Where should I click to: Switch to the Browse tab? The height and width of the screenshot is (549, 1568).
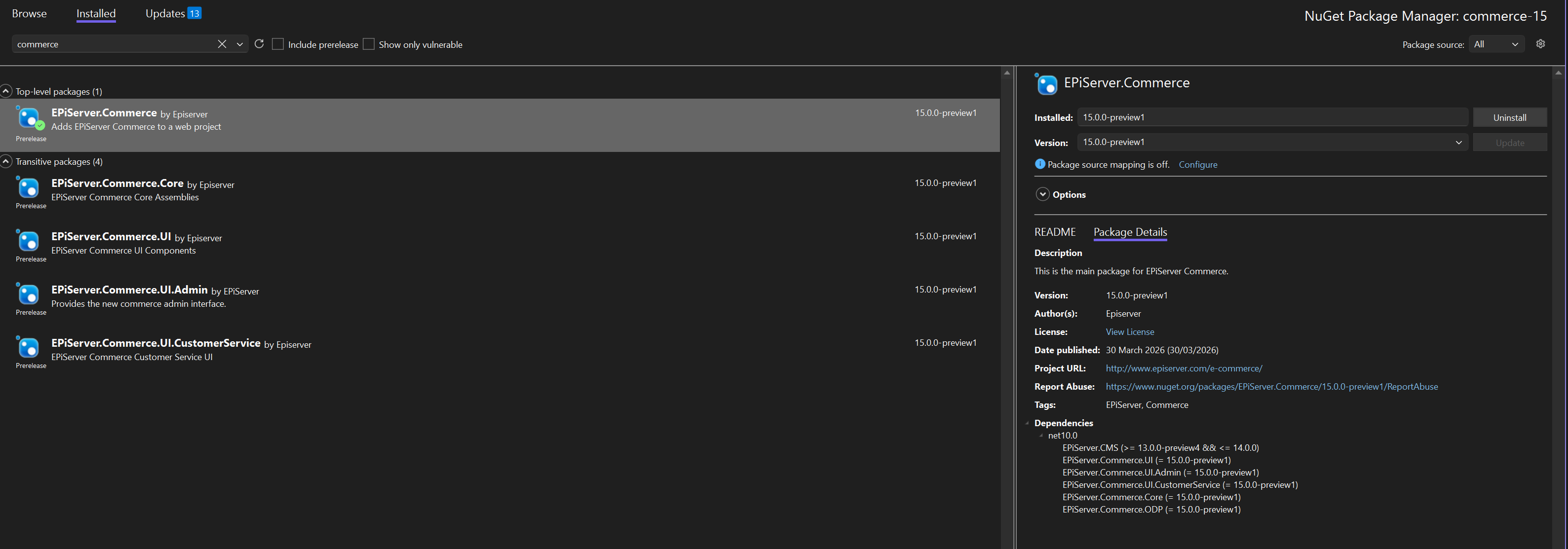coord(29,13)
